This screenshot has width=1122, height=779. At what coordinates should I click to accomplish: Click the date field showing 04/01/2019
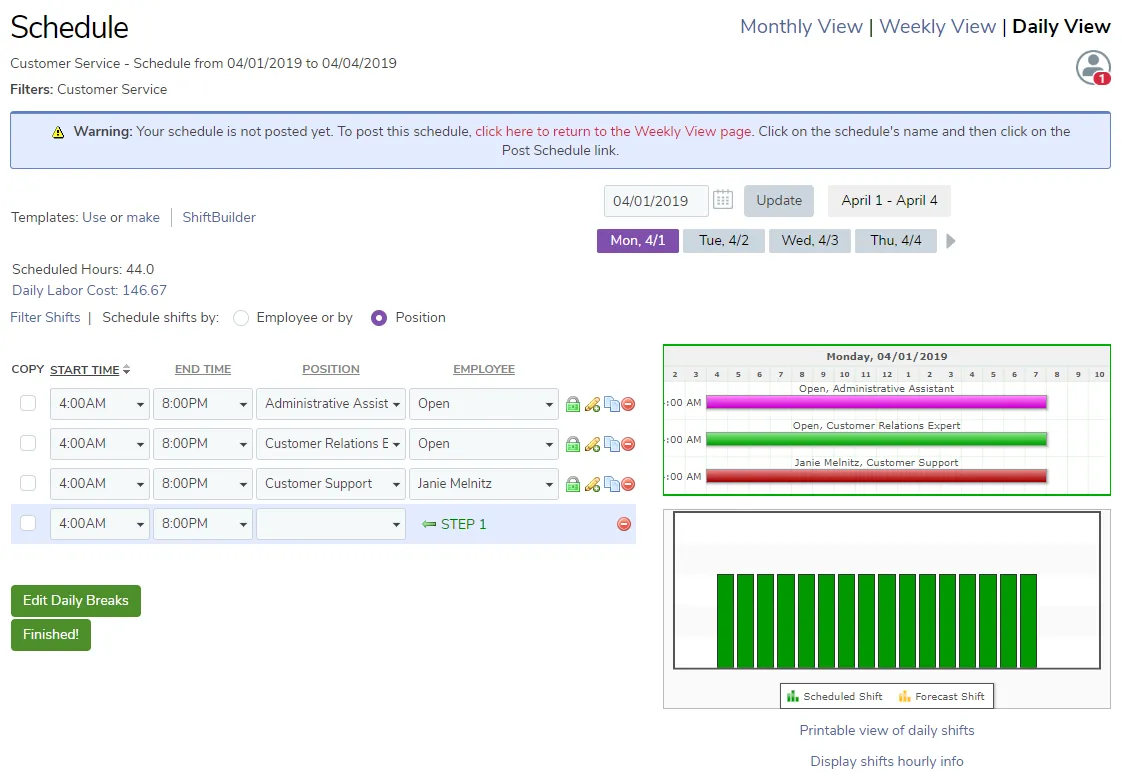tap(655, 201)
